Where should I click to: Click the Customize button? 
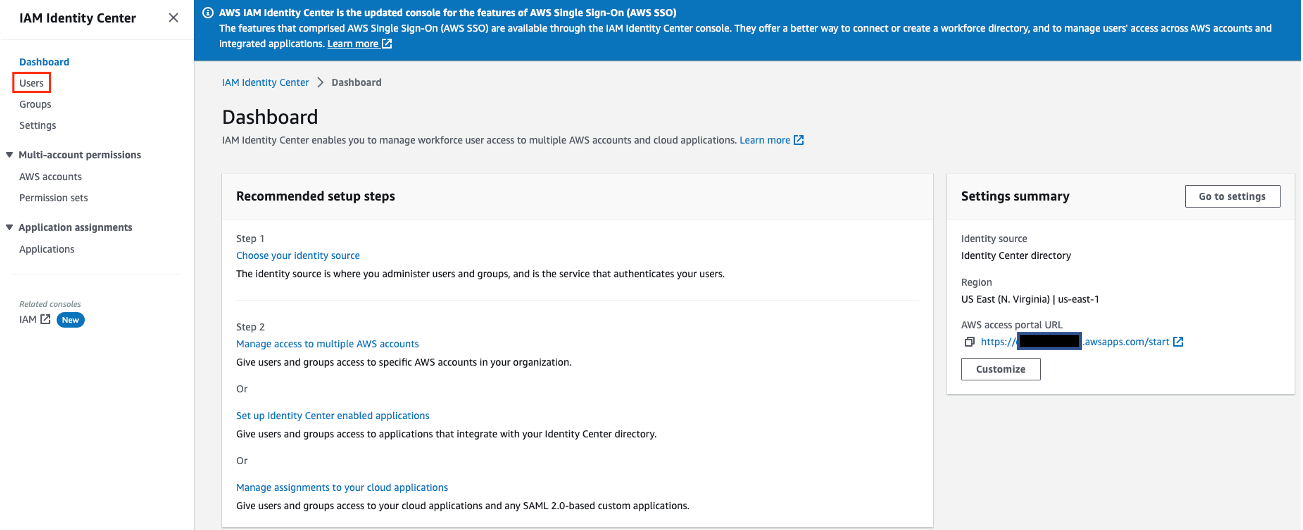click(x=1000, y=369)
